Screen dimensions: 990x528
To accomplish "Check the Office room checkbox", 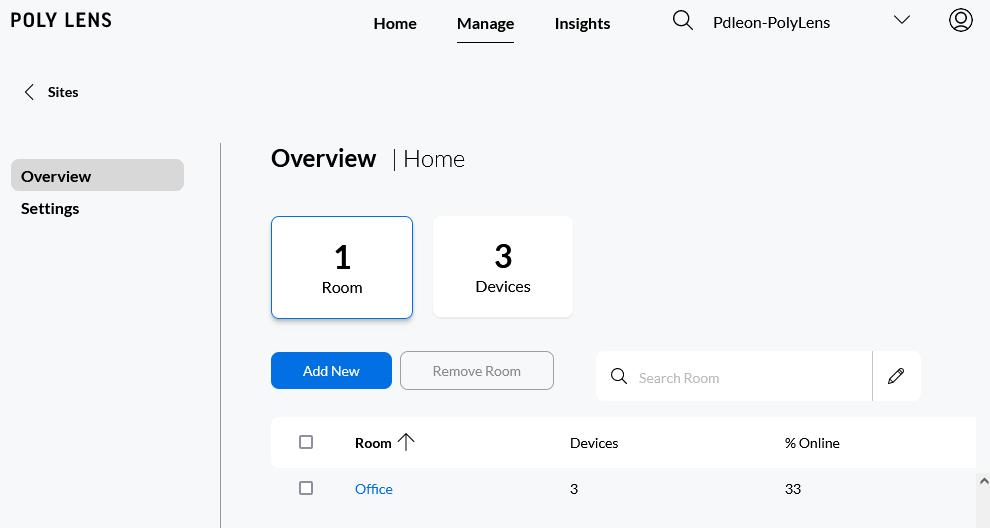I will (306, 488).
